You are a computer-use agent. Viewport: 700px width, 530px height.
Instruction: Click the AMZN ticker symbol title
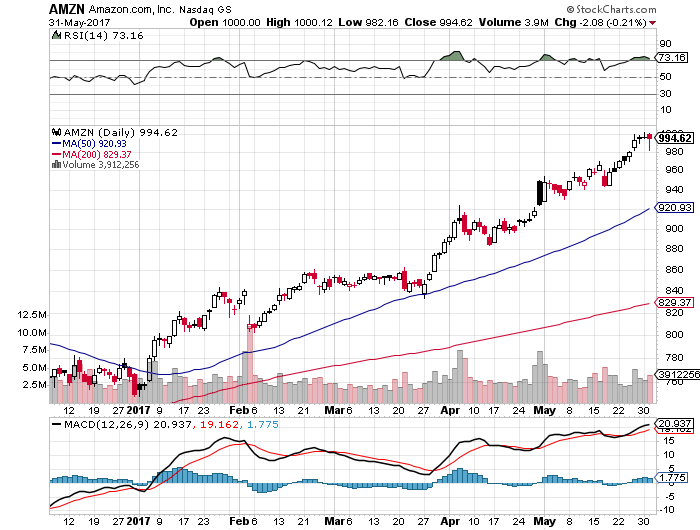point(72,8)
